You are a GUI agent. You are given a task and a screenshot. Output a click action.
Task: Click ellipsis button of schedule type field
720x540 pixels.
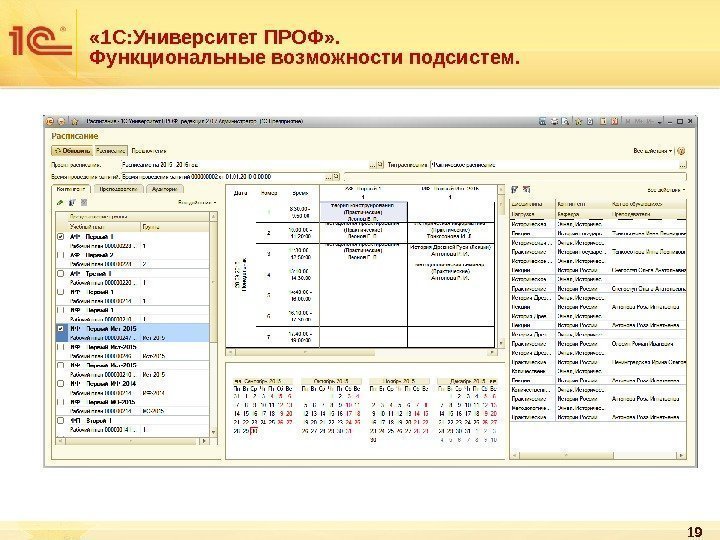(683, 164)
